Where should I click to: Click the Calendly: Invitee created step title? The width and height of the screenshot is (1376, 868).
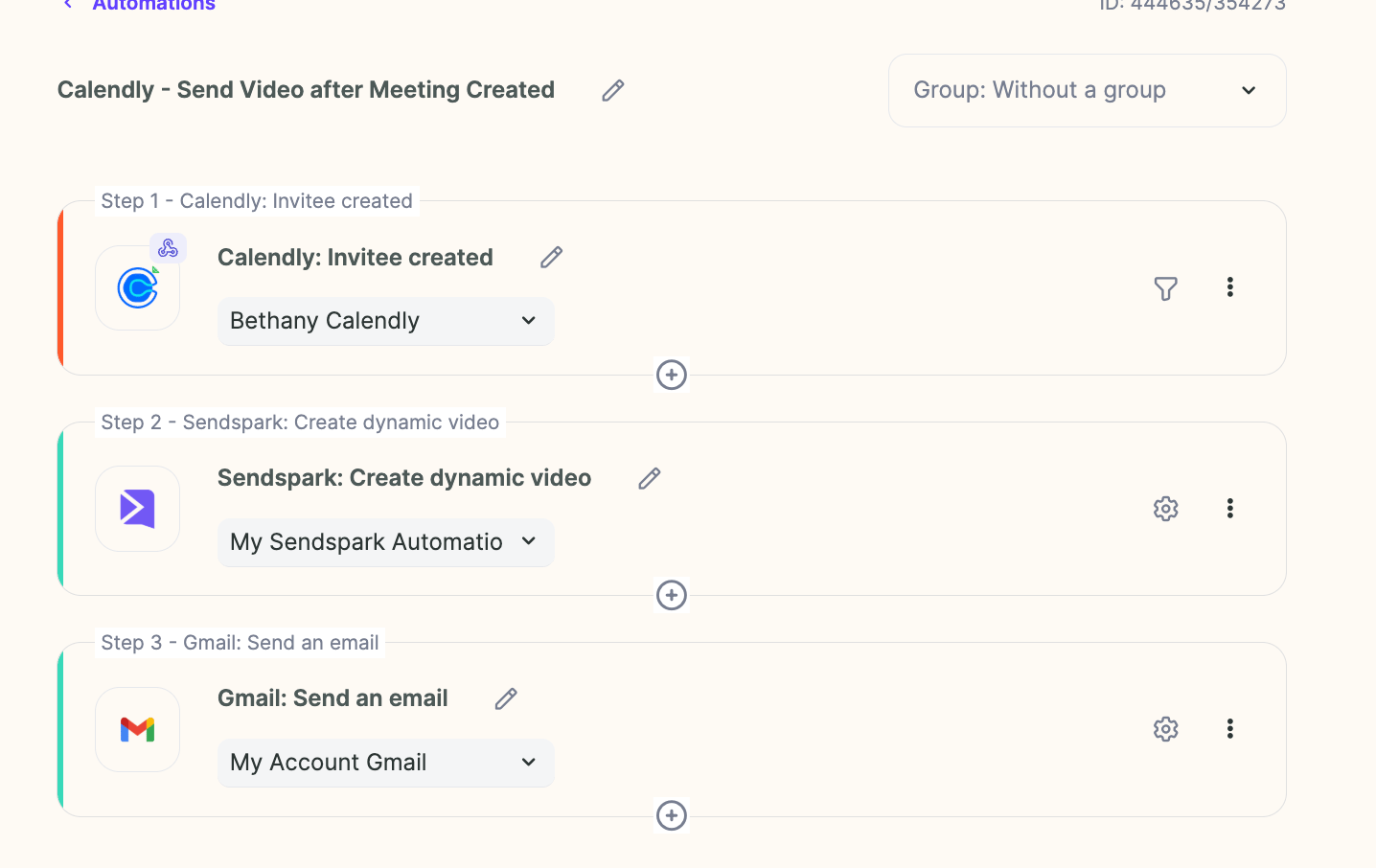355,258
